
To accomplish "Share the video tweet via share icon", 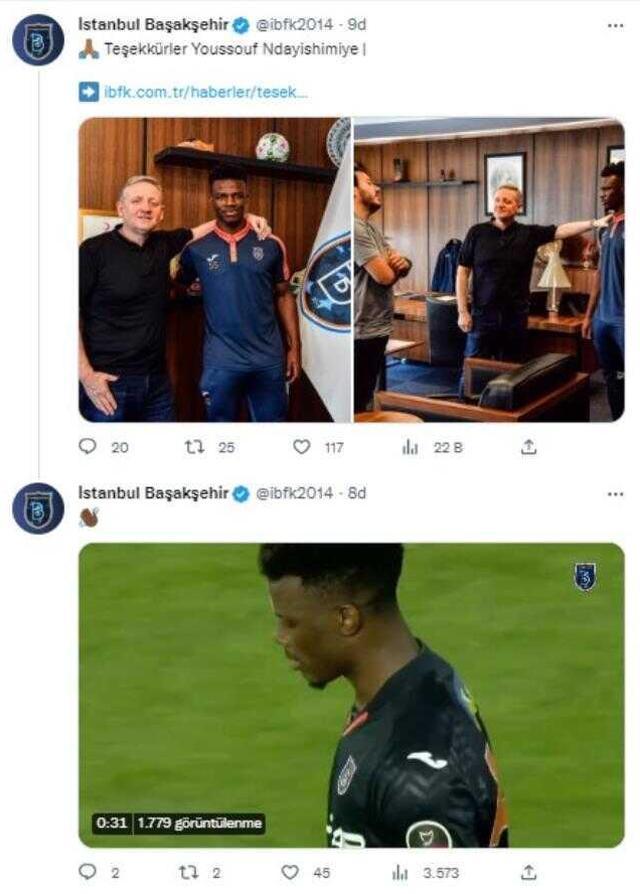I will pos(528,872).
